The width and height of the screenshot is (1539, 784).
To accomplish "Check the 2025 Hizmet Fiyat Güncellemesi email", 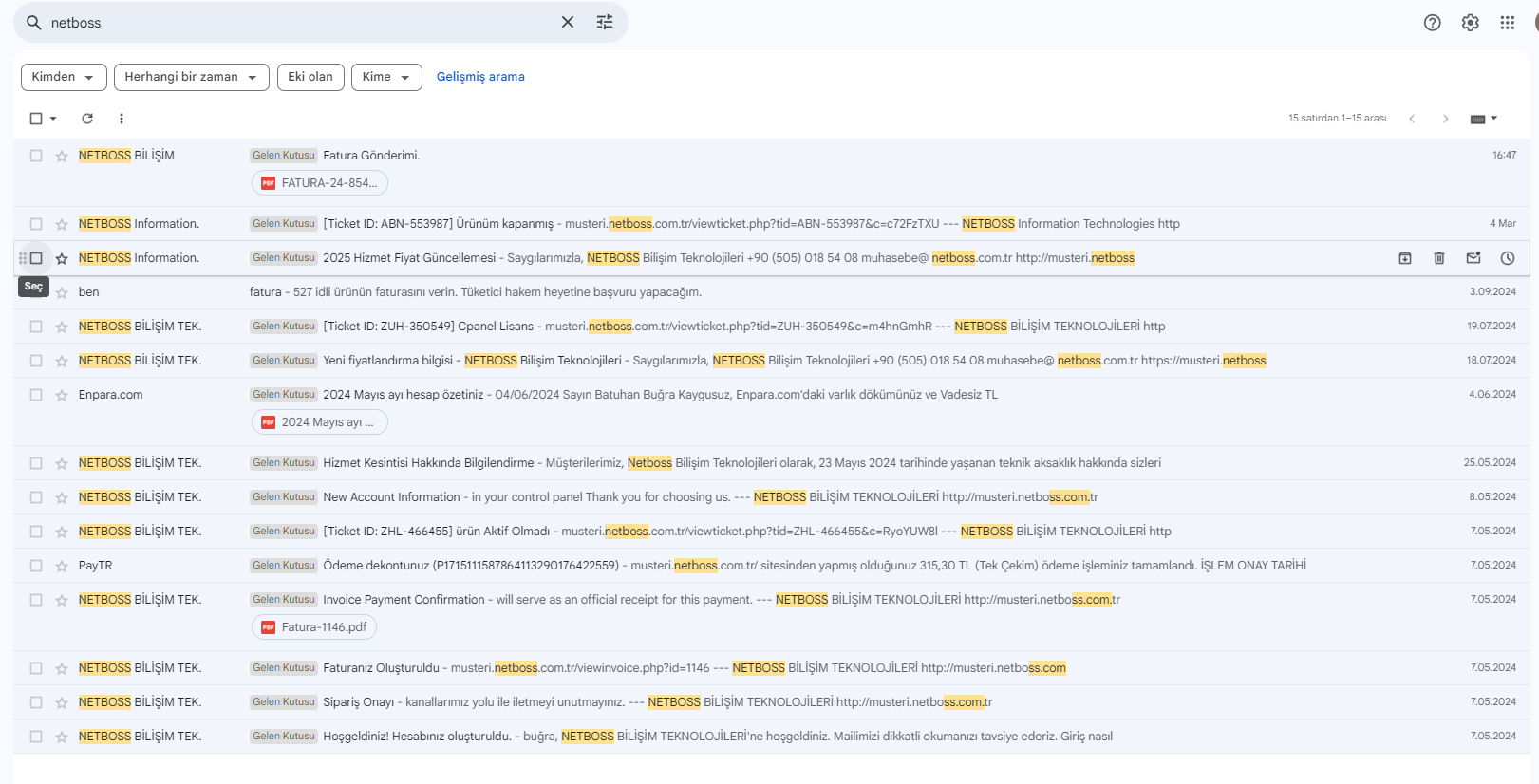I will coord(36,258).
